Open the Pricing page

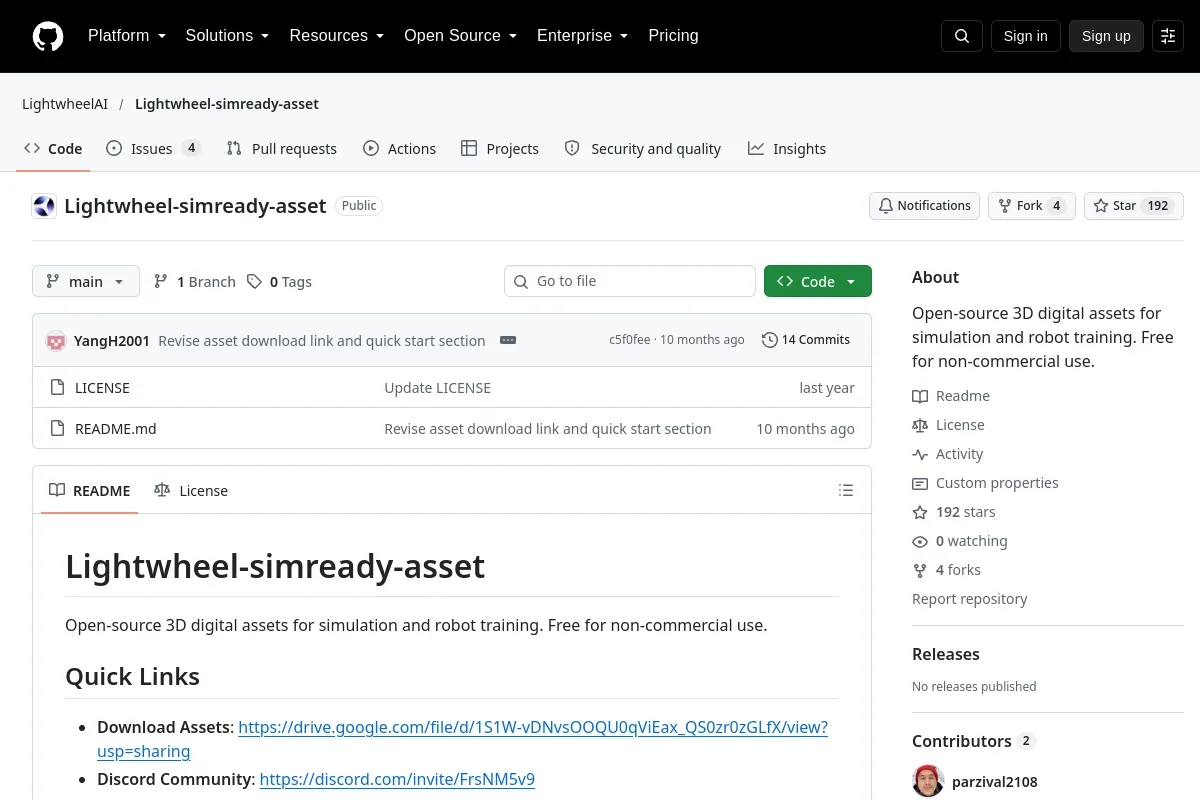[x=673, y=36]
